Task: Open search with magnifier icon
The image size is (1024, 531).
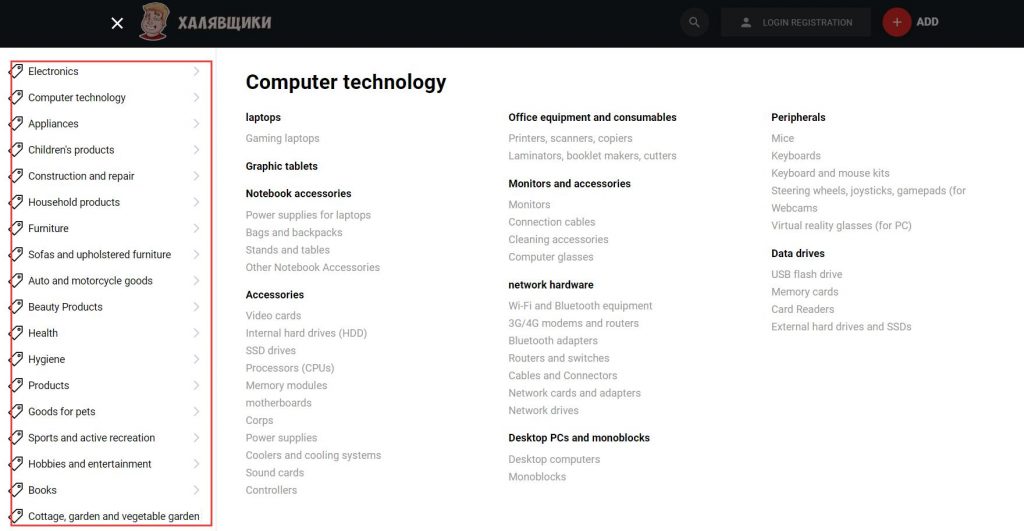Action: [x=694, y=22]
